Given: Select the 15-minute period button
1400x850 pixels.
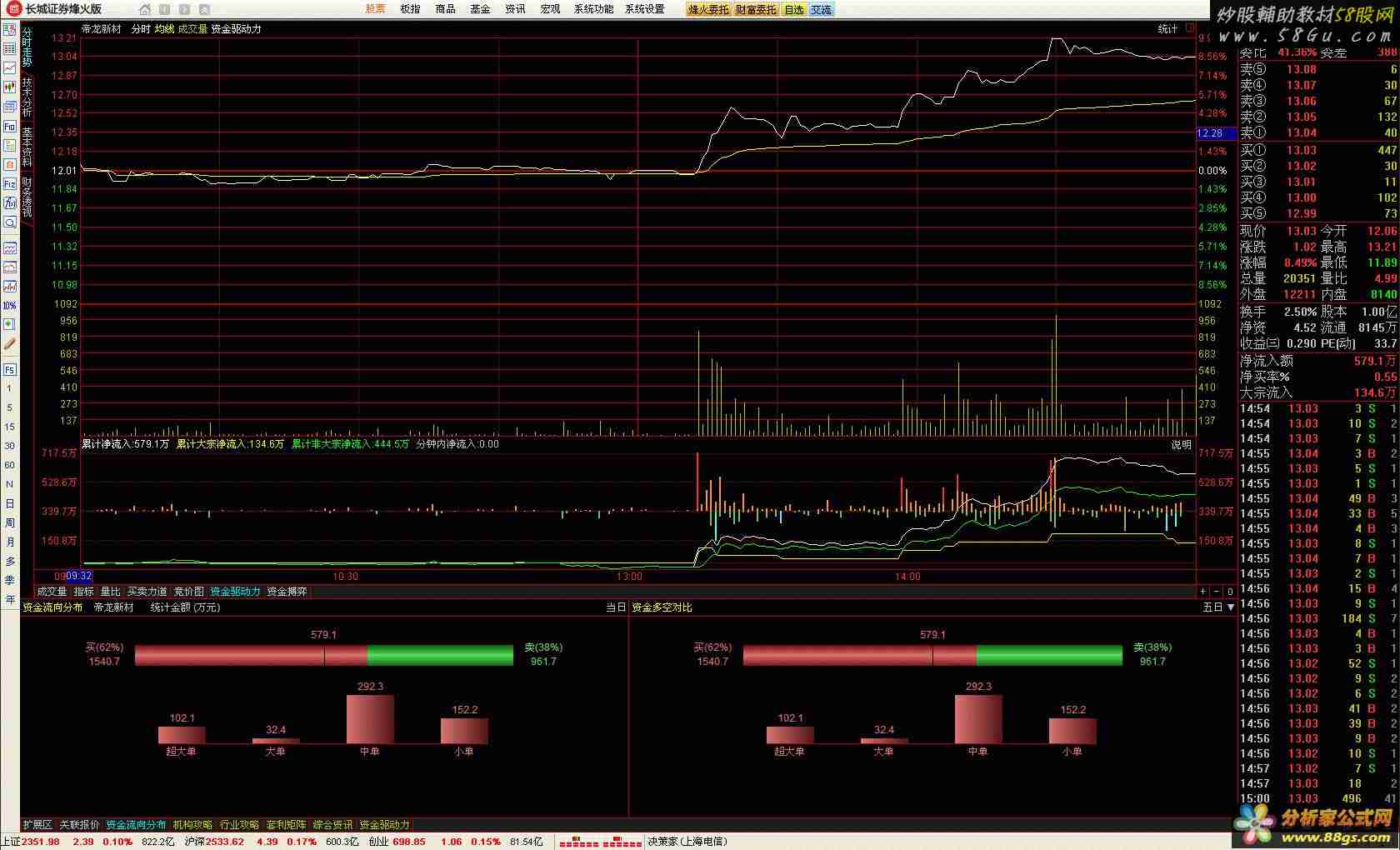Looking at the screenshot, I should 10,427.
